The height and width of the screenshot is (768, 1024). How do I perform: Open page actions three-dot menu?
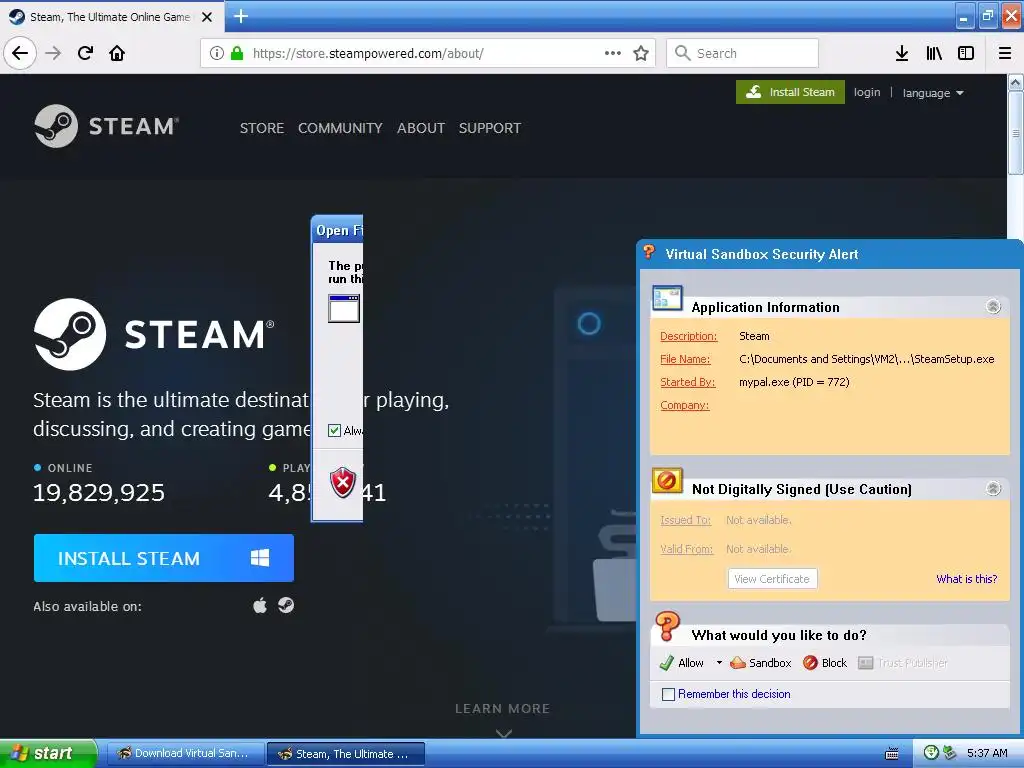pyautogui.click(x=613, y=53)
